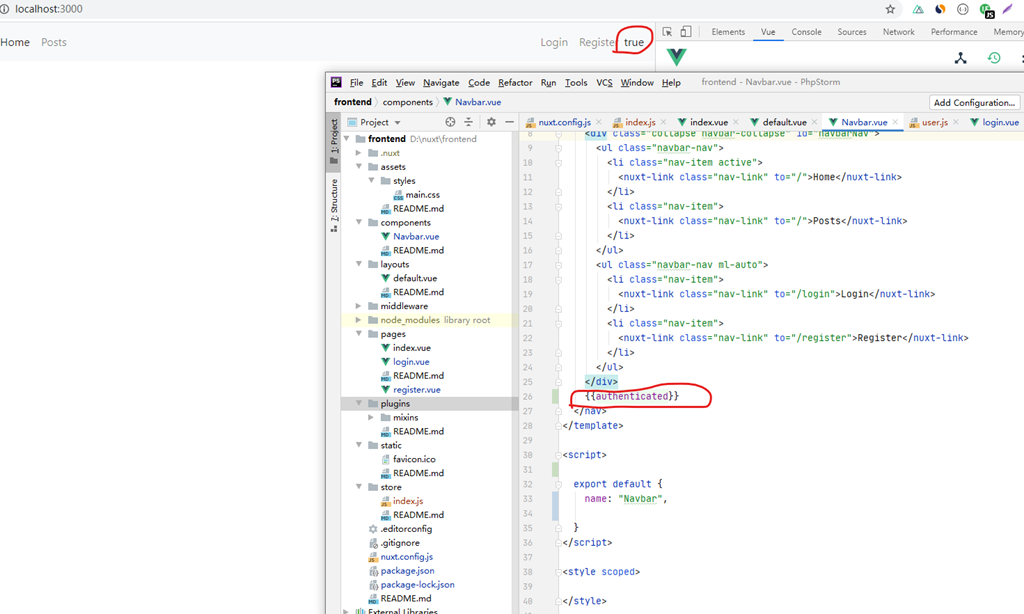Viewport: 1024px width, 614px height.
Task: Collapse the frontend root folder
Action: pos(347,139)
